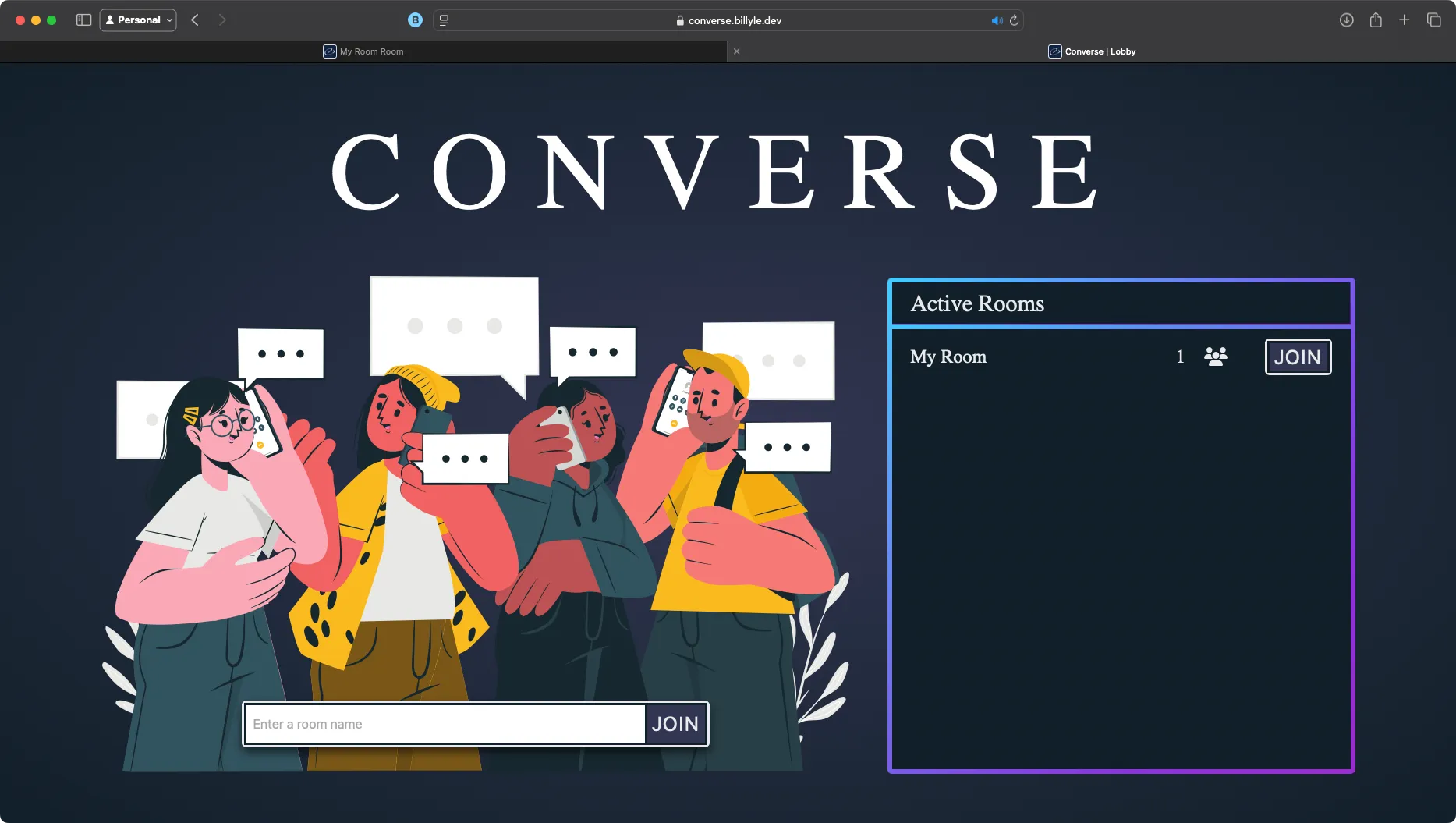This screenshot has width=1456, height=823.
Task: Click the Converse favicon on the Lobby tab
Action: coord(1055,51)
